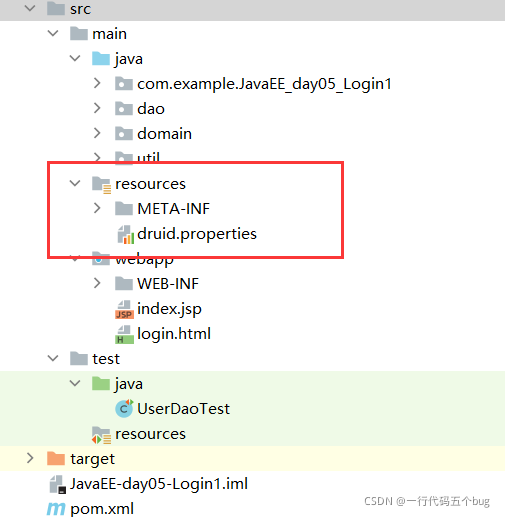Click the orange target folder icon
Viewport: 505px width, 517px height.
pyautogui.click(x=56, y=458)
